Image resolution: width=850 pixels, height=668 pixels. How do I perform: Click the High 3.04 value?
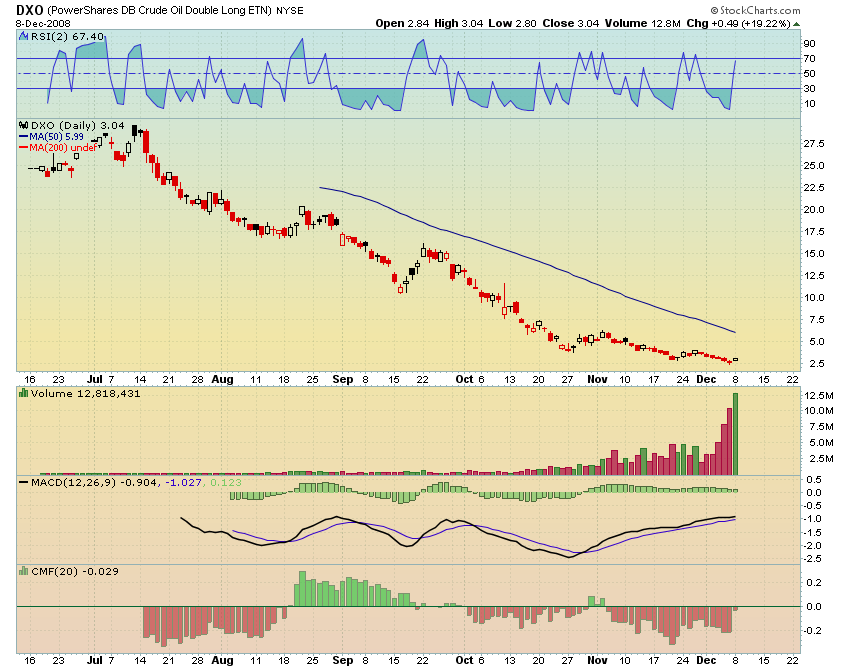click(458, 23)
